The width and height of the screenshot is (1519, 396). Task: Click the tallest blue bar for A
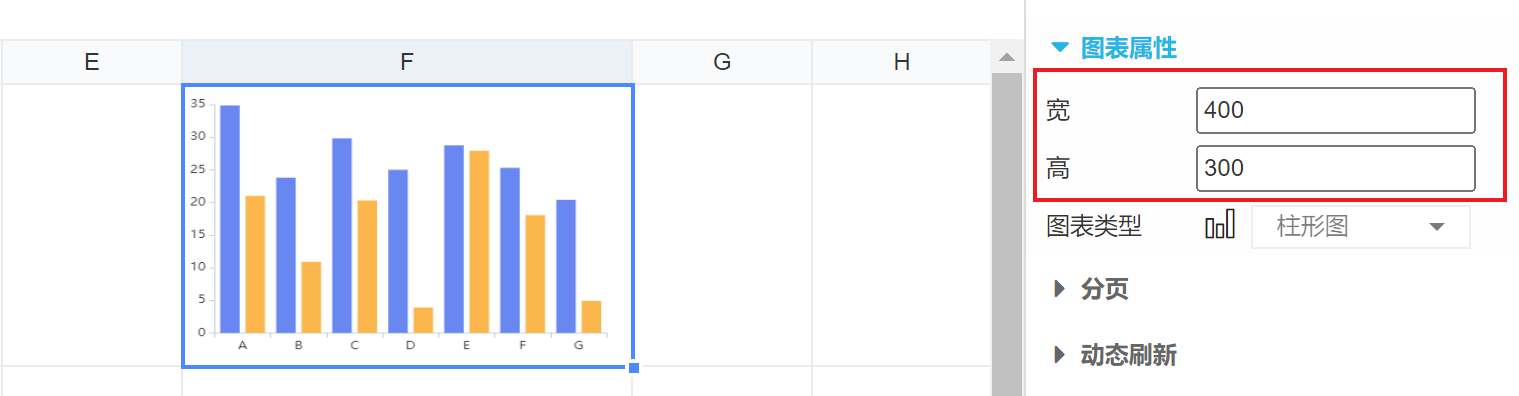230,218
